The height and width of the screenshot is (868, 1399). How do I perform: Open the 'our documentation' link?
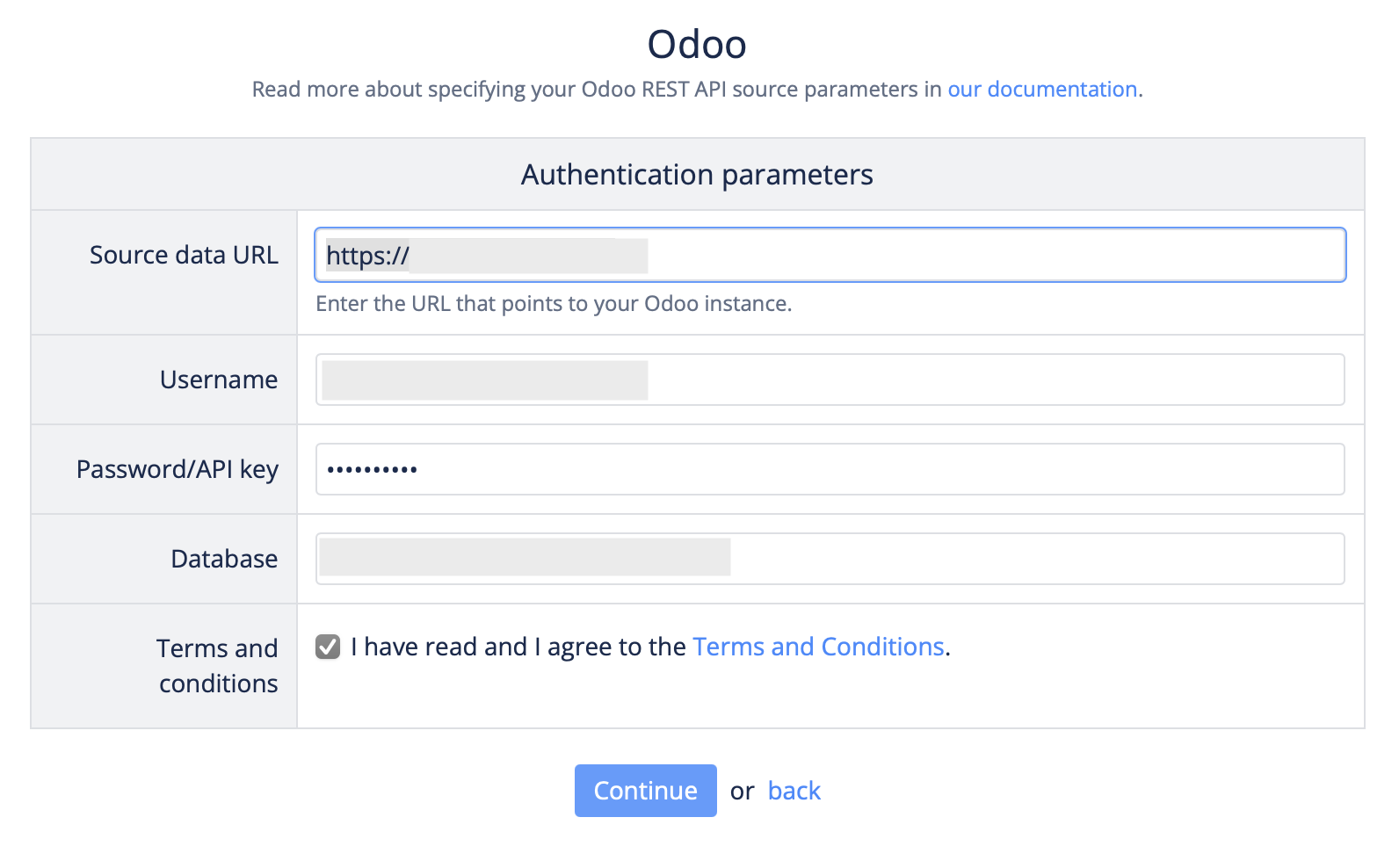click(1042, 90)
